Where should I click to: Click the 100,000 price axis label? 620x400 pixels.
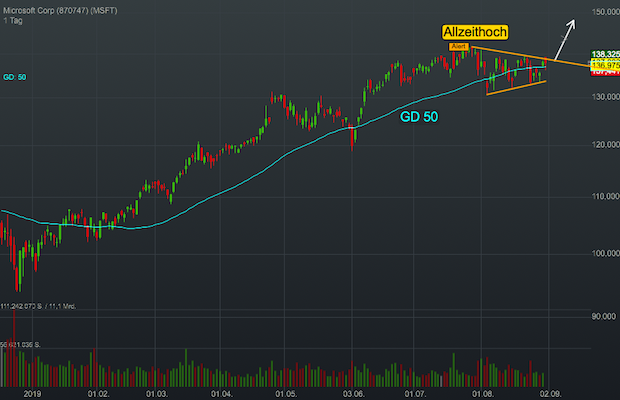pyautogui.click(x=605, y=253)
